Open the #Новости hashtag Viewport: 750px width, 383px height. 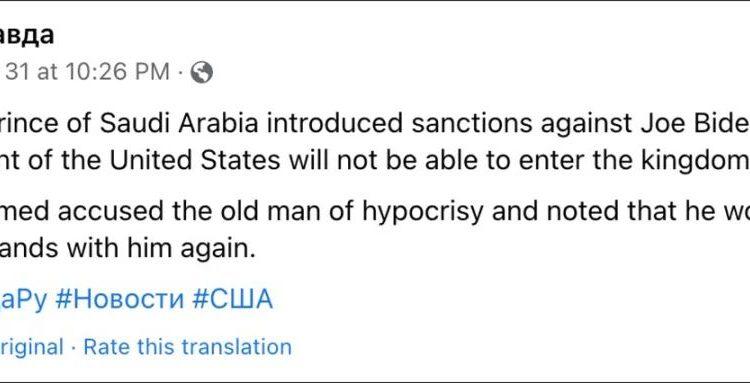coord(120,300)
